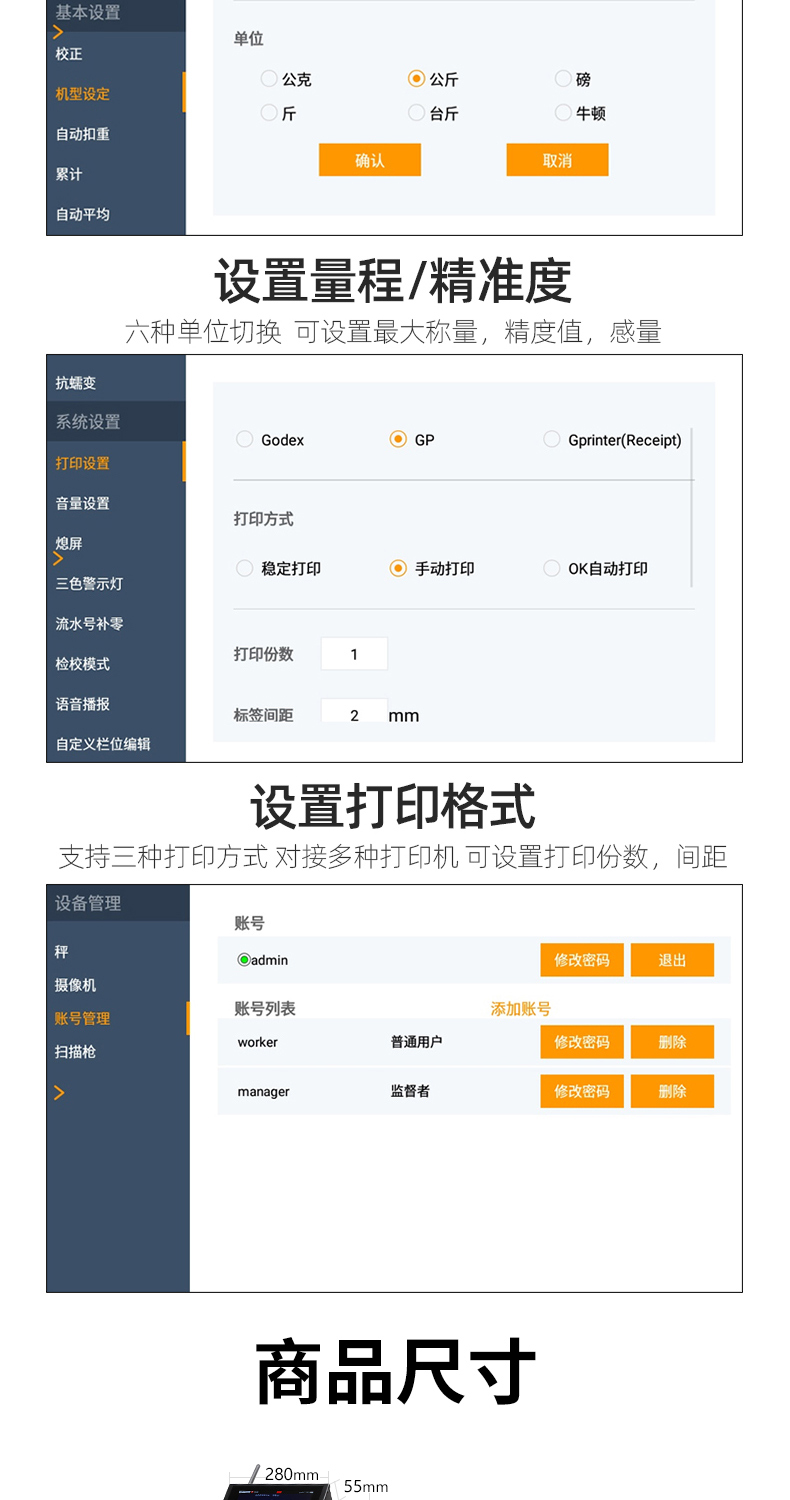
Task: Choose the Godex printer option
Action: coord(244,439)
